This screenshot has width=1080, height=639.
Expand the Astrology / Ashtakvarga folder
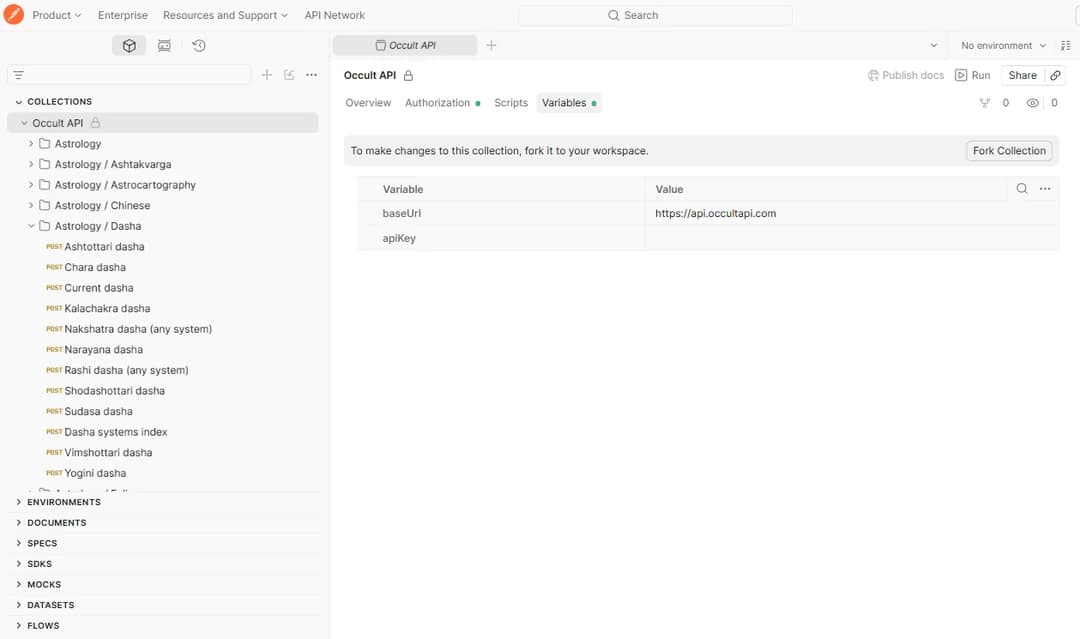click(x=31, y=164)
